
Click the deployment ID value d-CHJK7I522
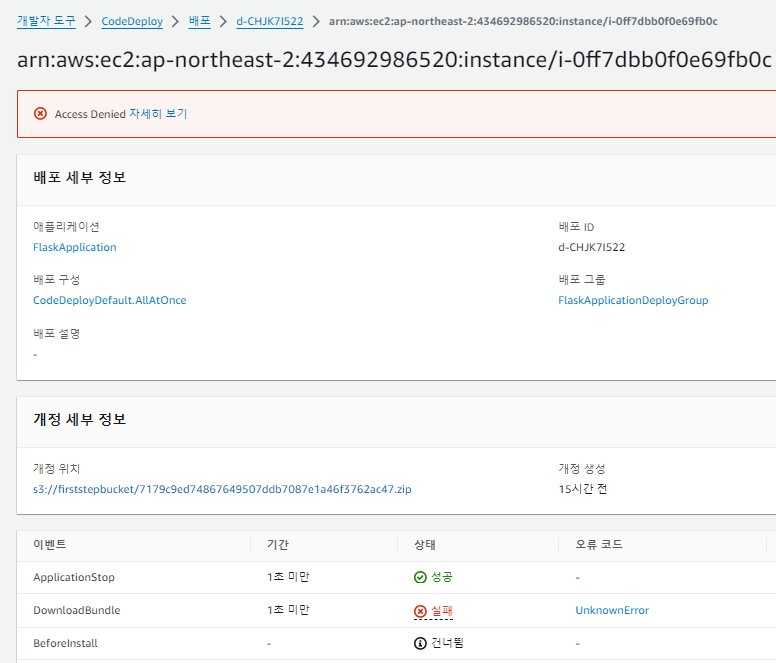[591, 247]
